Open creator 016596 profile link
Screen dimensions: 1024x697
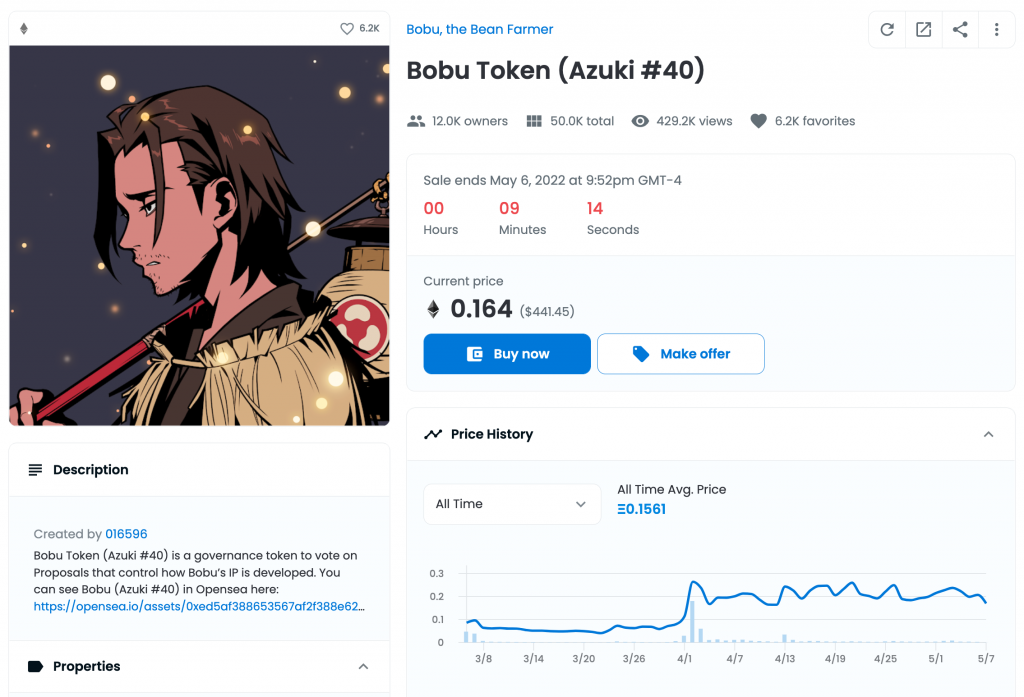126,534
